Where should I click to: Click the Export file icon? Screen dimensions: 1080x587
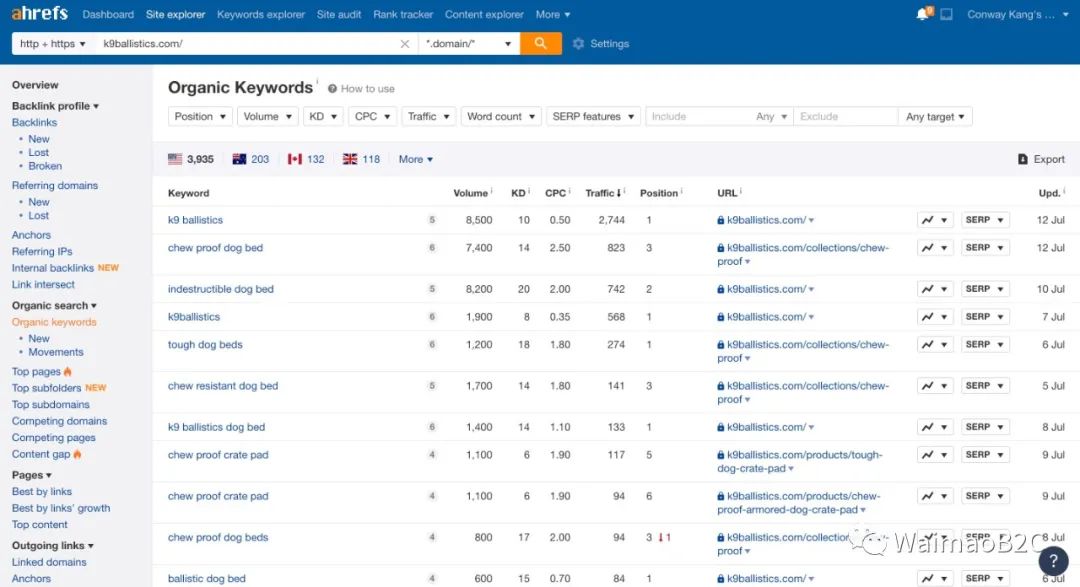(1023, 159)
